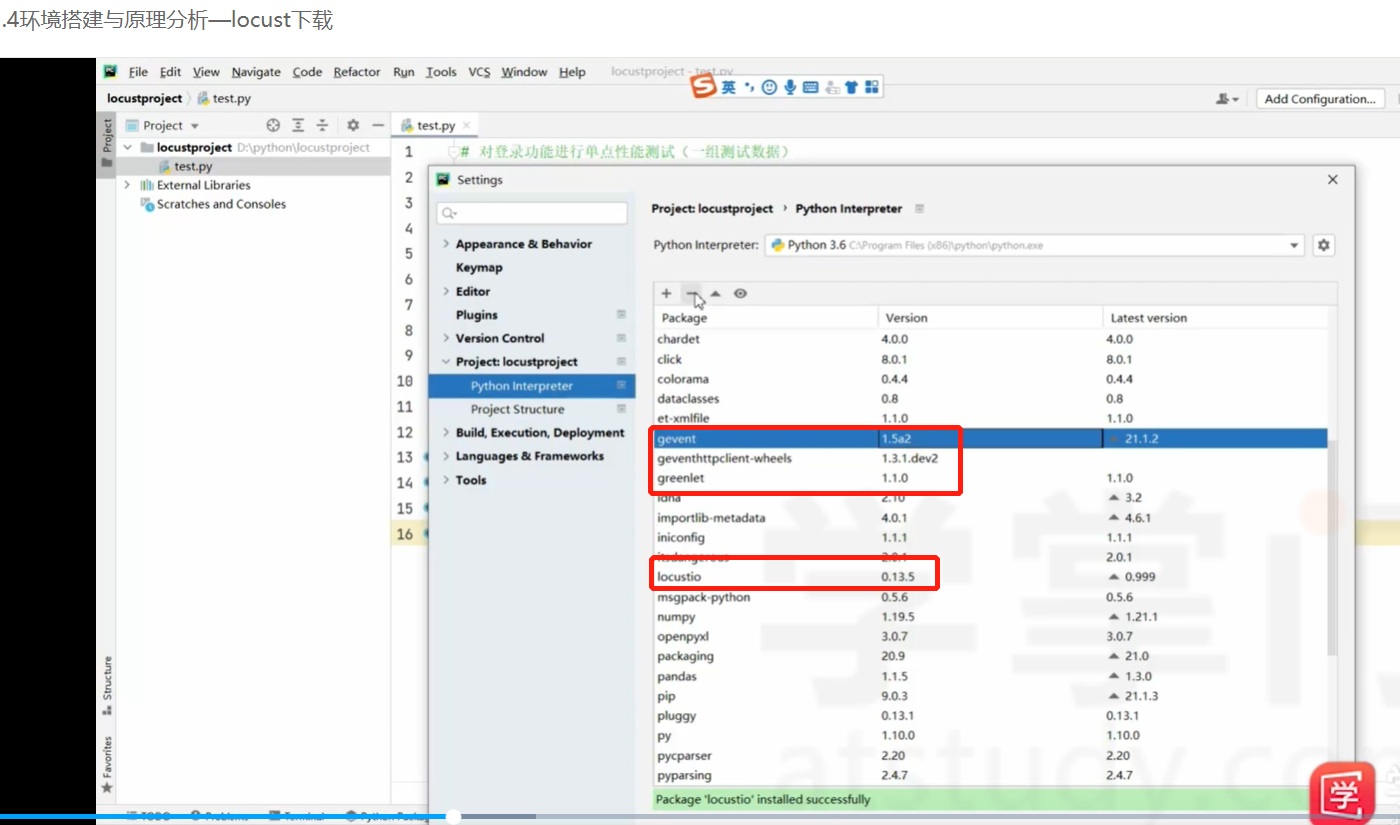Expand Build, Execution, Deployment settings
1400x825 pixels.
coord(446,433)
